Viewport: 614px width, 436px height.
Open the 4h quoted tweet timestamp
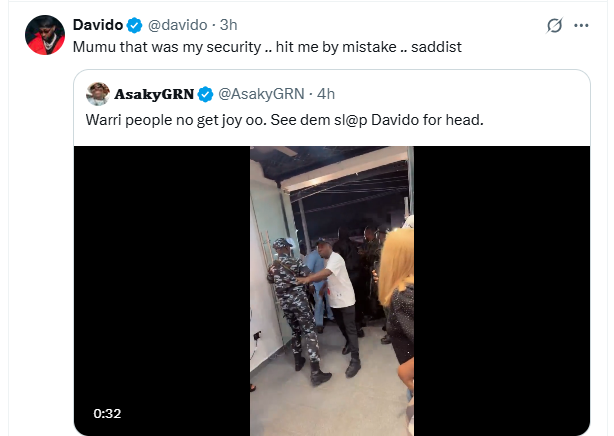click(x=325, y=95)
